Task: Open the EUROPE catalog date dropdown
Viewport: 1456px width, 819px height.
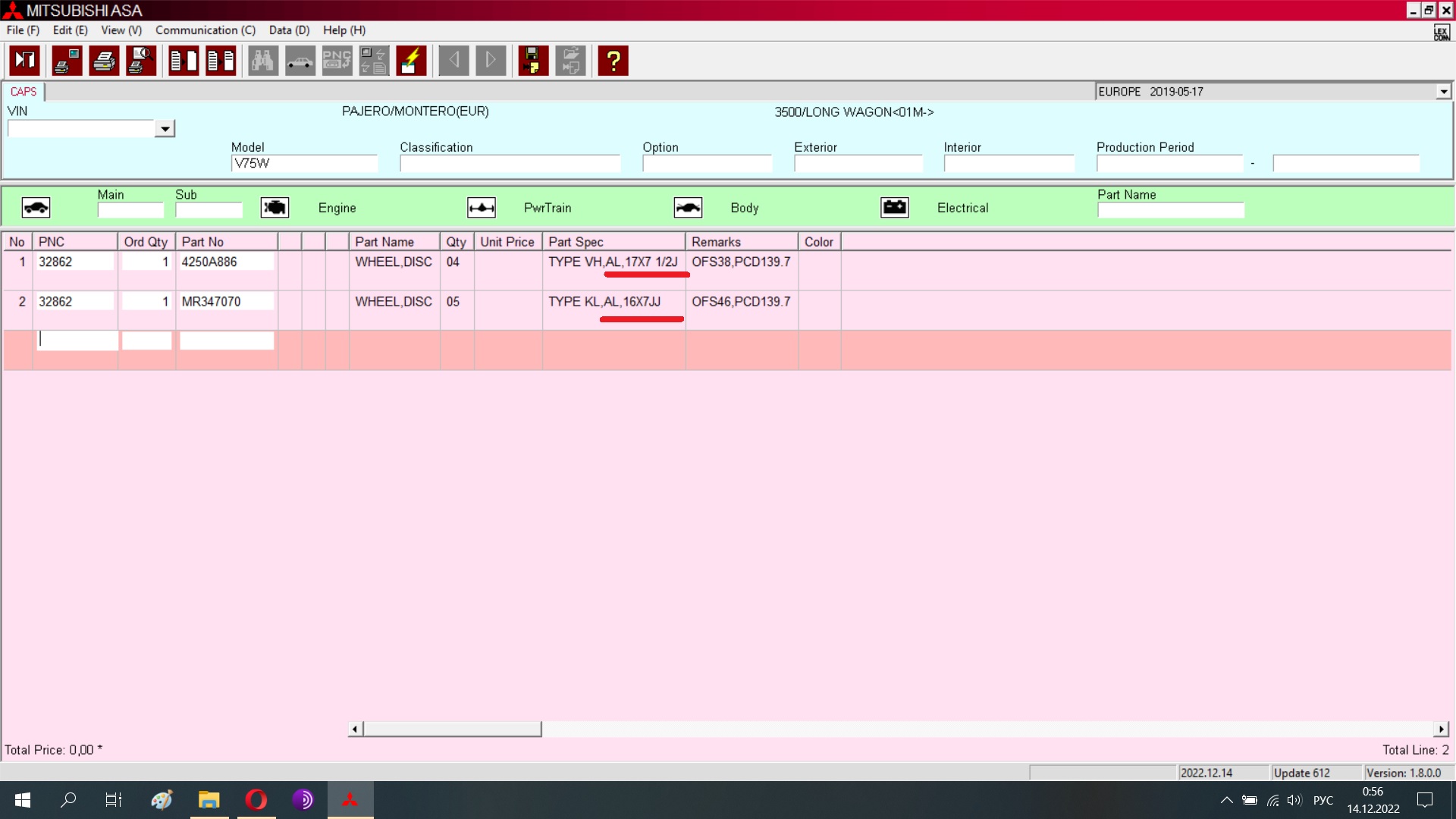Action: pyautogui.click(x=1443, y=92)
